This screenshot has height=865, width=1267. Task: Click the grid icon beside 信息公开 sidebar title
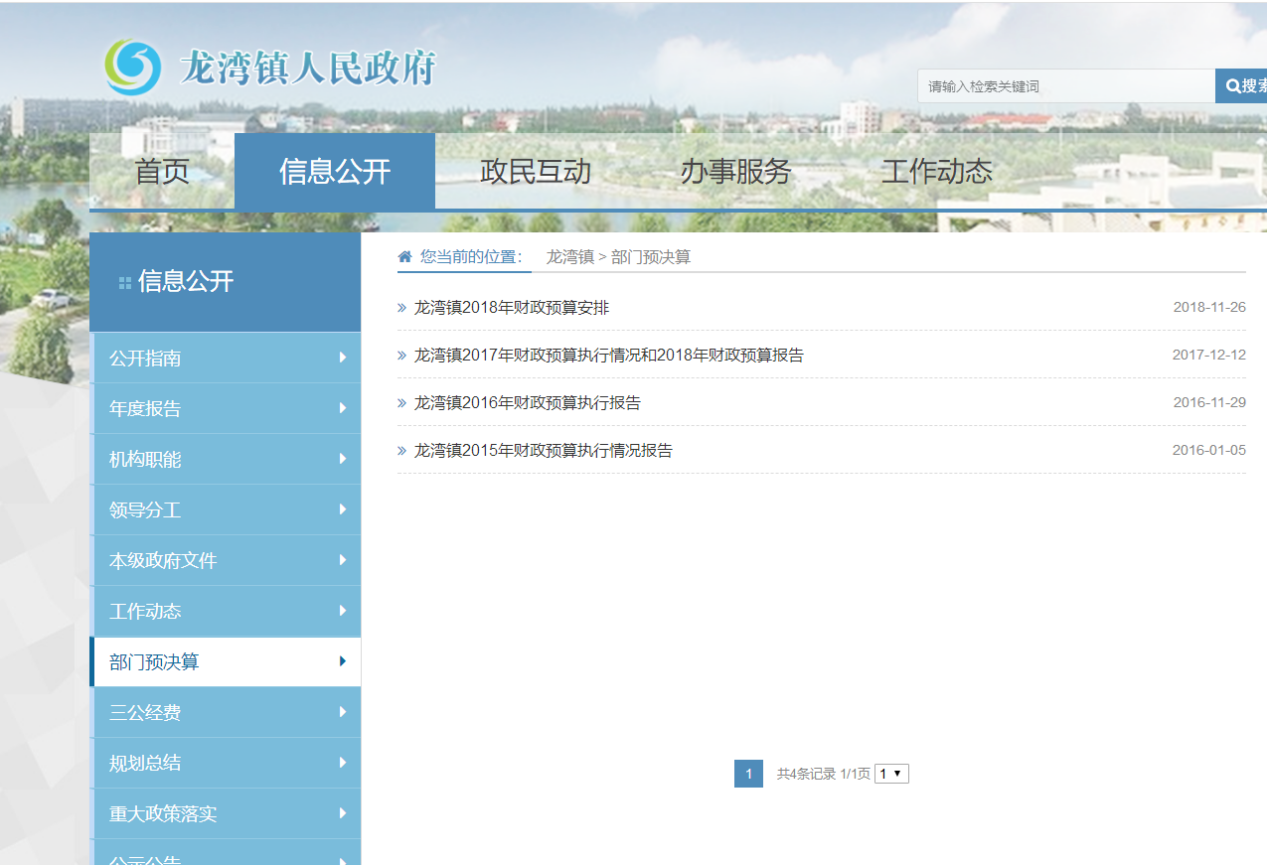(x=125, y=283)
